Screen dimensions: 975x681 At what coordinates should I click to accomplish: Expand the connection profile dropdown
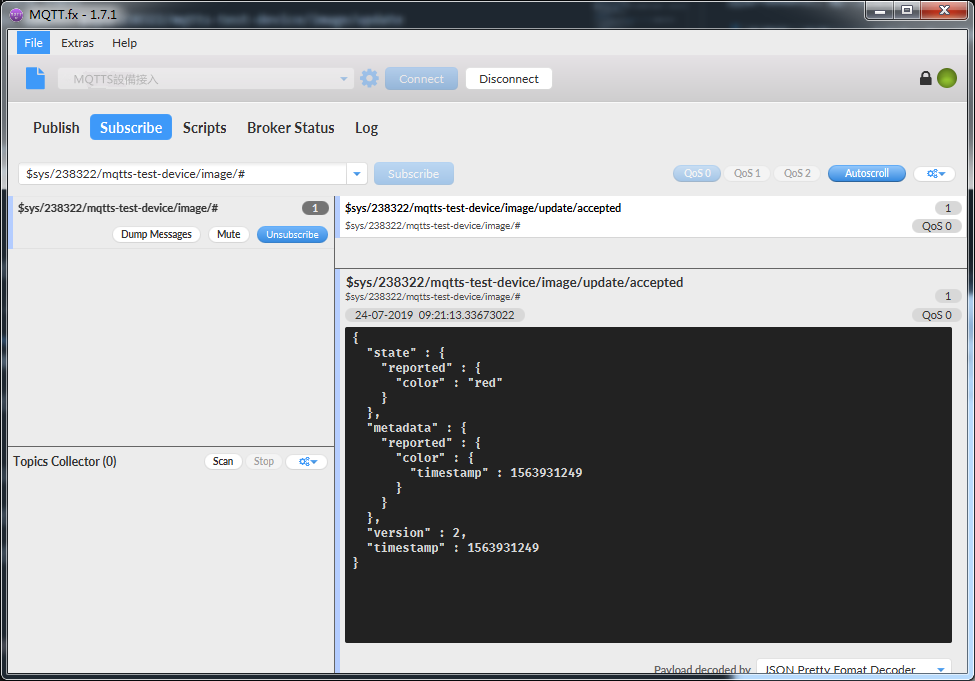(x=343, y=79)
